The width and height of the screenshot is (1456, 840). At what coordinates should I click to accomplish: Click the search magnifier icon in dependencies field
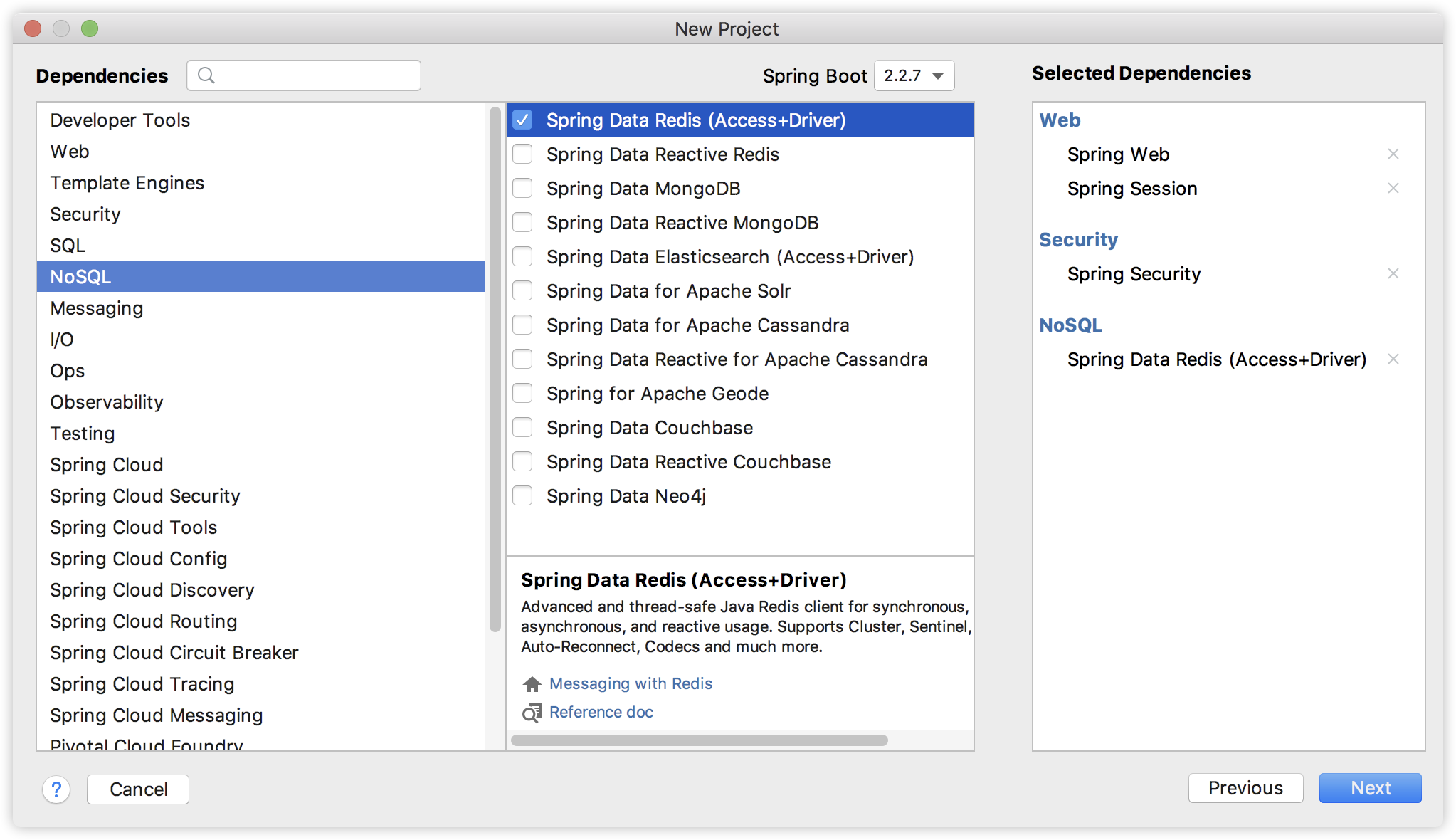[206, 75]
